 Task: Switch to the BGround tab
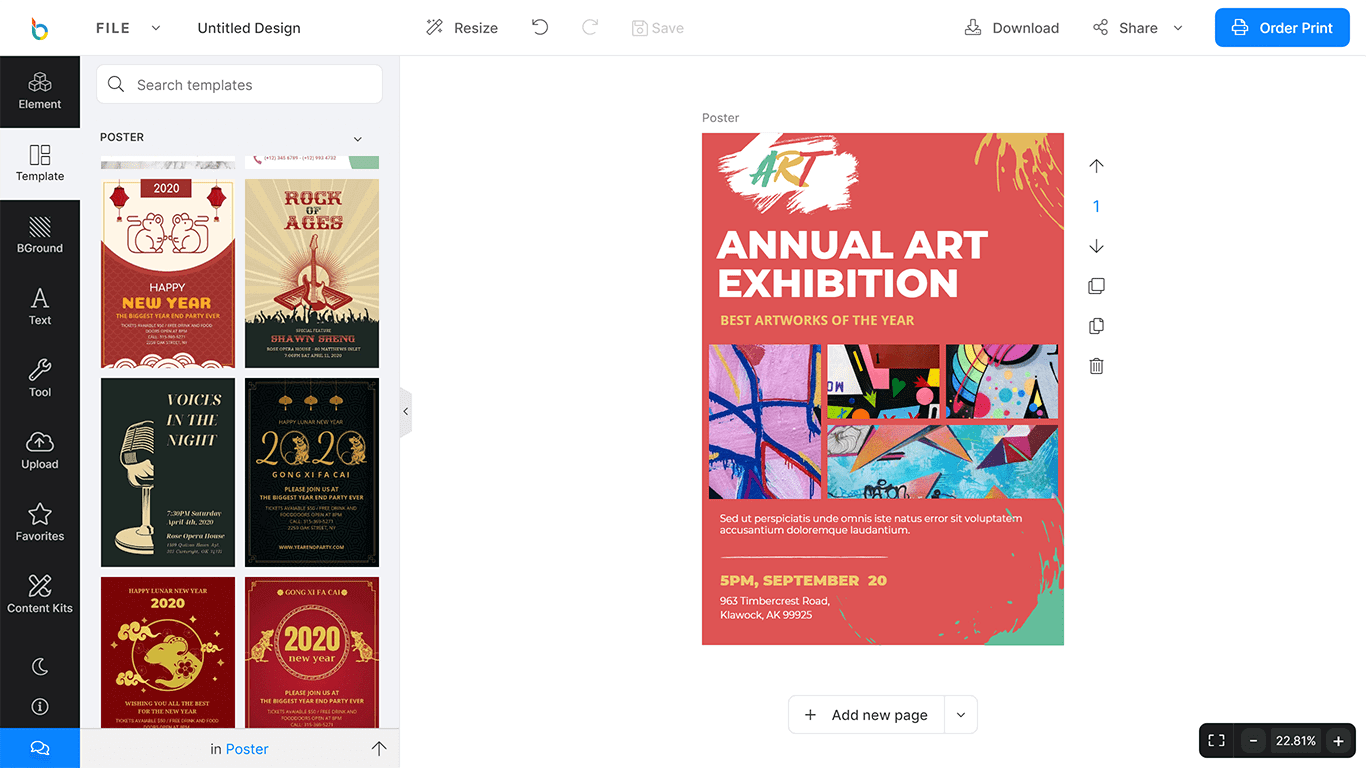point(40,236)
